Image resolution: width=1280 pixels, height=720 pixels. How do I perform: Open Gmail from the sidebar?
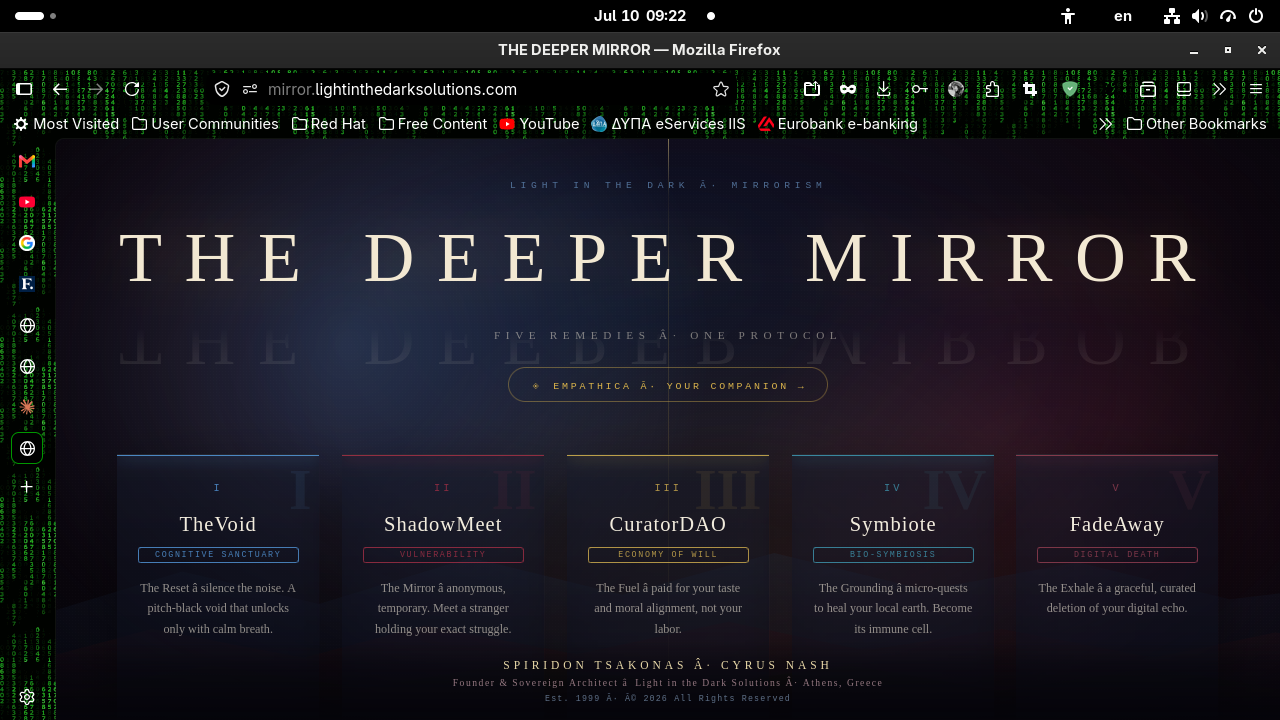(27, 161)
